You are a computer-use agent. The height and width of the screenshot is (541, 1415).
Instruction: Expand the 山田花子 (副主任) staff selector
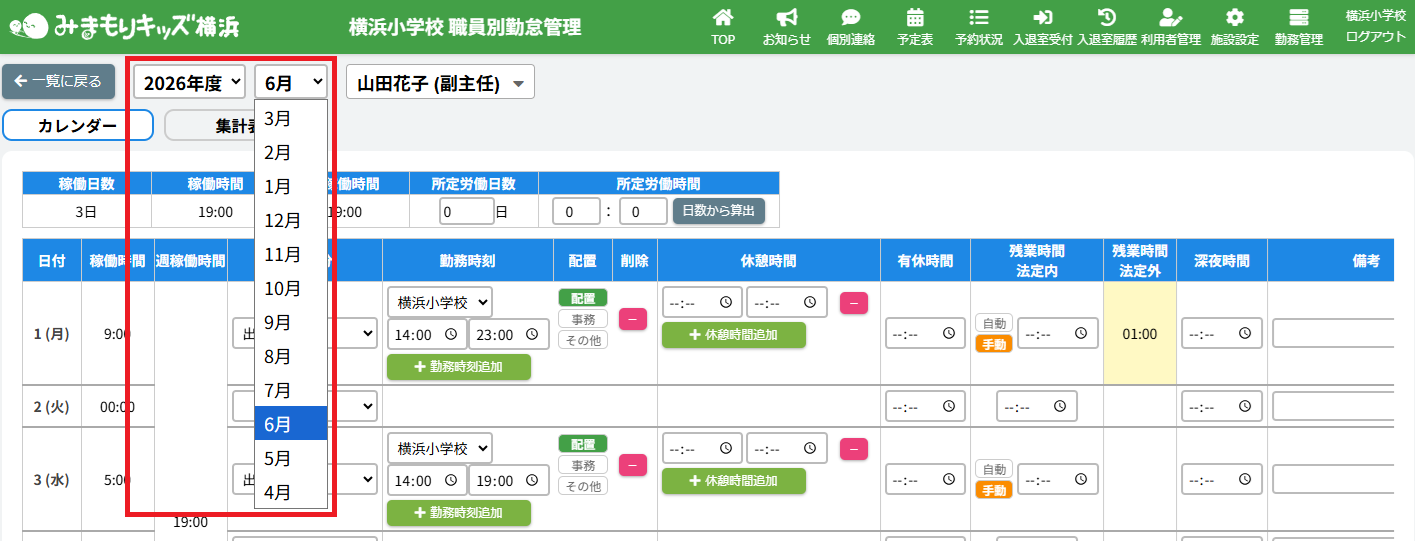click(440, 83)
